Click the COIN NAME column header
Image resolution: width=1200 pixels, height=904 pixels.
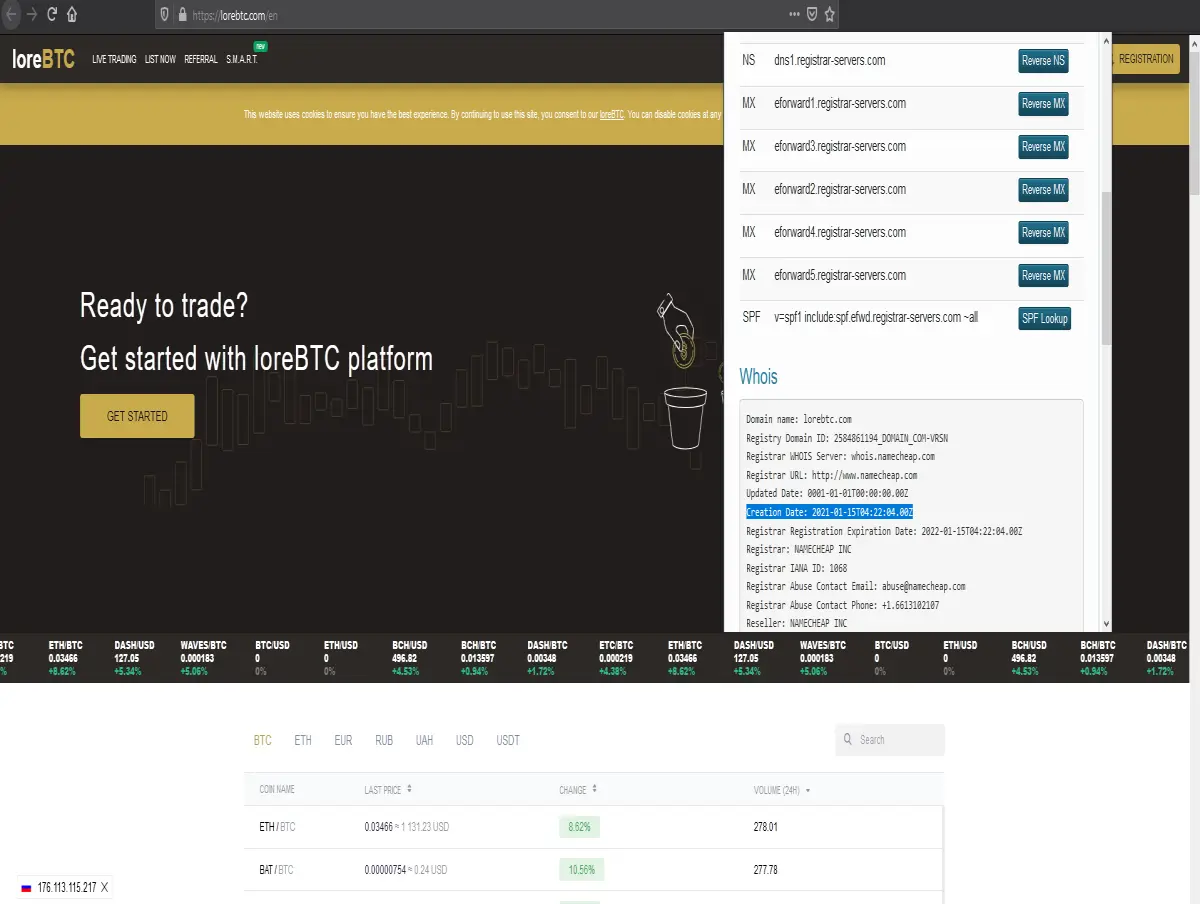tap(277, 790)
